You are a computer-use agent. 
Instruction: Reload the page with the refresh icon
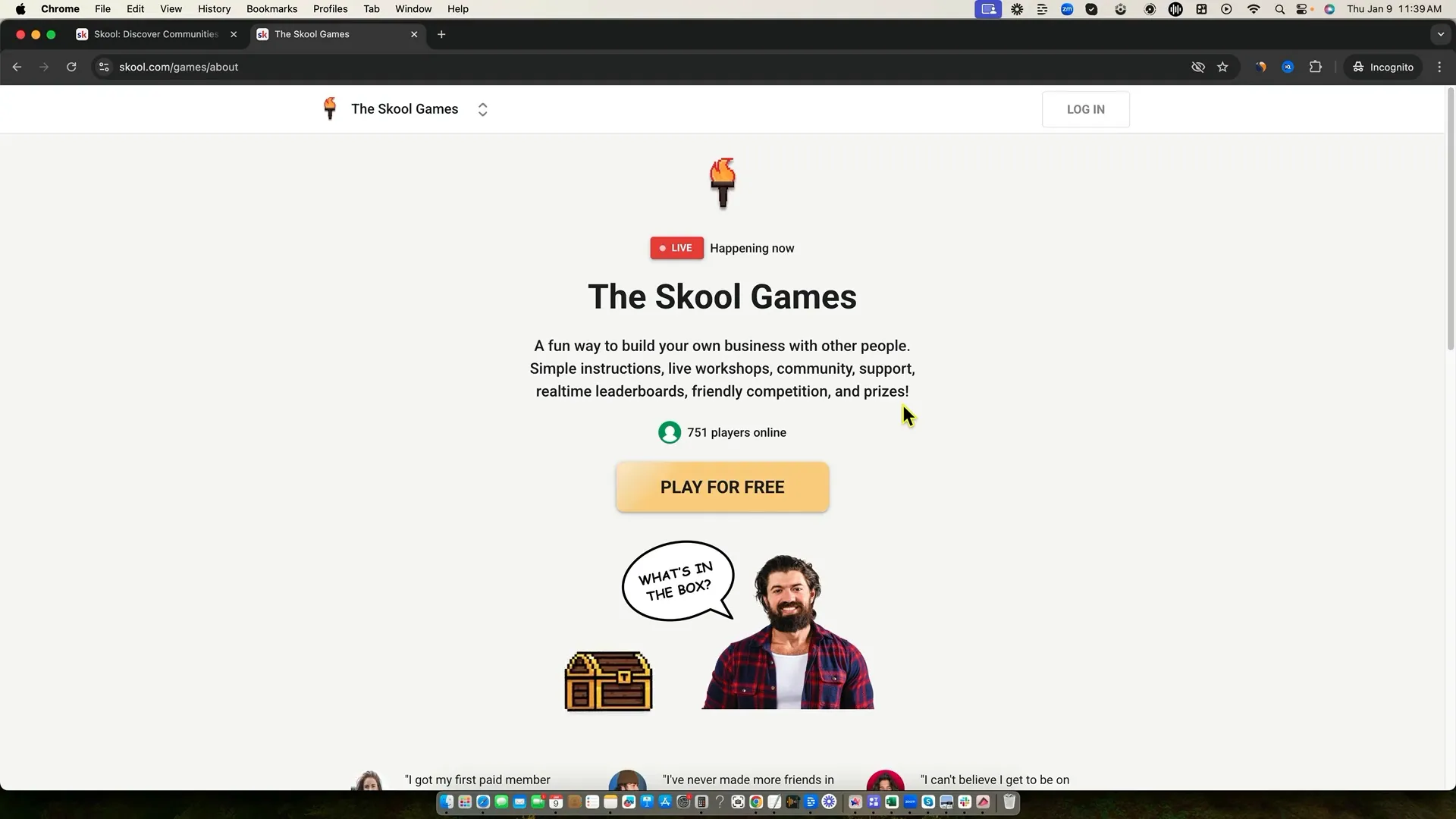pyautogui.click(x=71, y=67)
